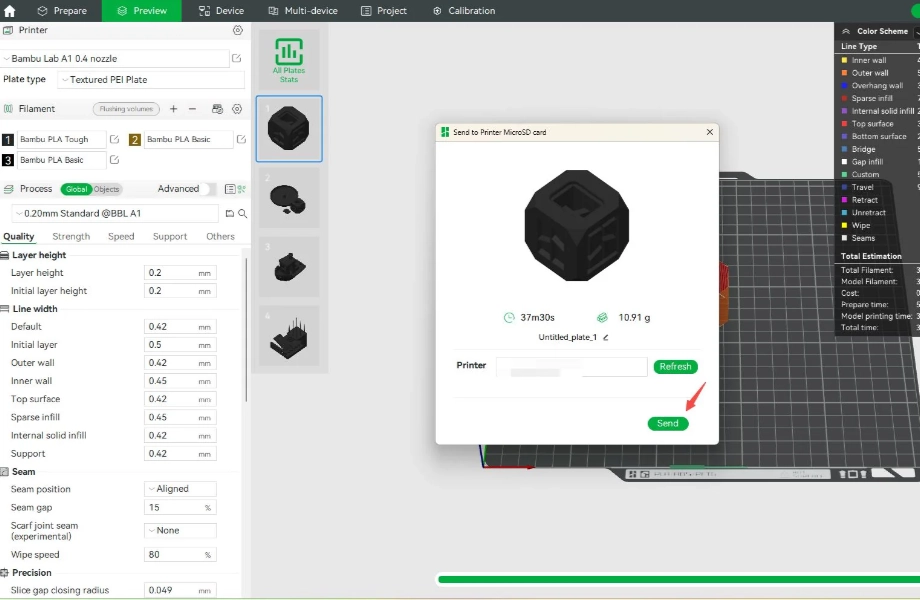The height and width of the screenshot is (600, 920).
Task: Open All Plates Stats
Action: tap(289, 60)
